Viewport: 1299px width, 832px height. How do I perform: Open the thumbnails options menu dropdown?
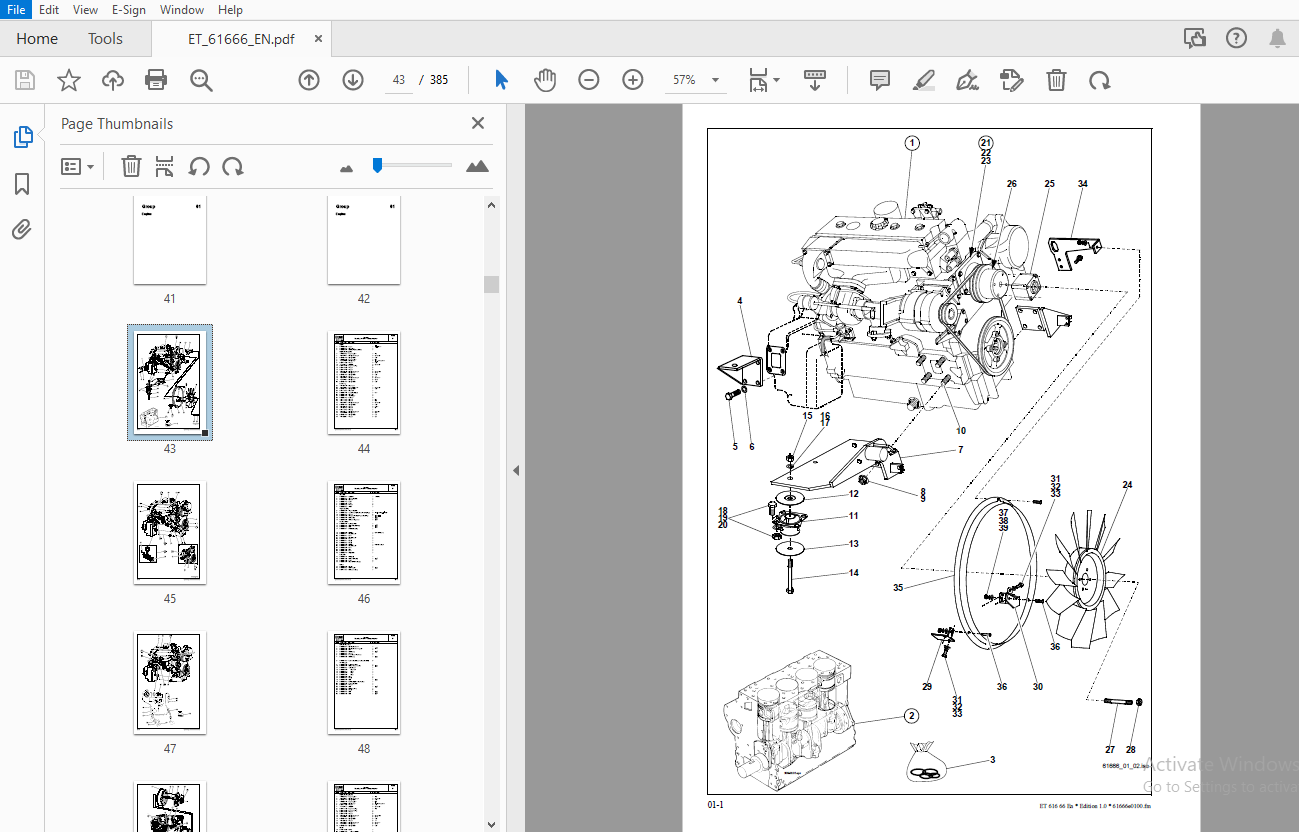(x=77, y=166)
